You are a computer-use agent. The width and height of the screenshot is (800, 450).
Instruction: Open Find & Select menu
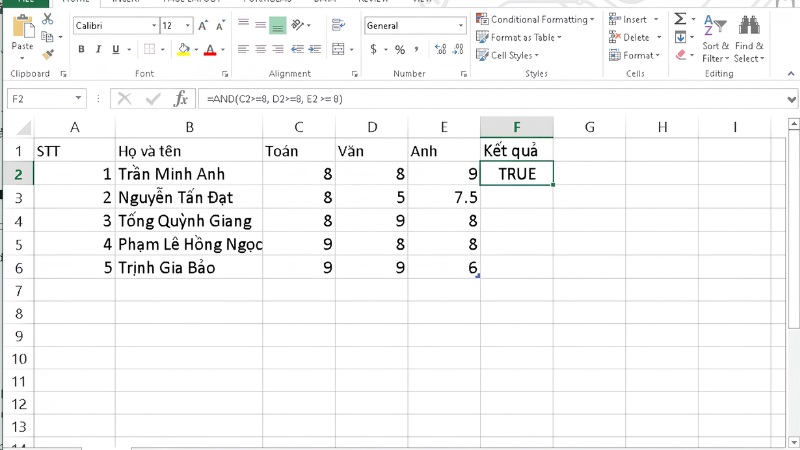[x=749, y=39]
